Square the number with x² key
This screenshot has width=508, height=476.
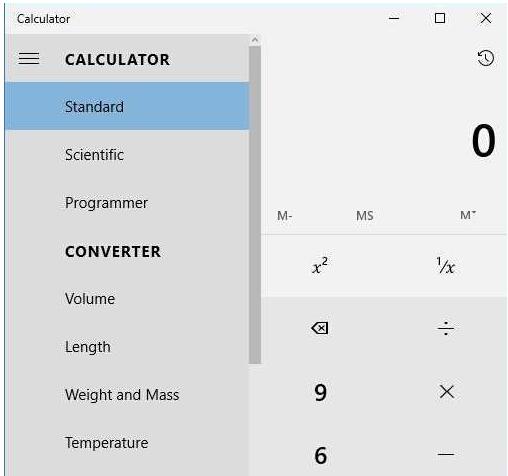point(320,266)
